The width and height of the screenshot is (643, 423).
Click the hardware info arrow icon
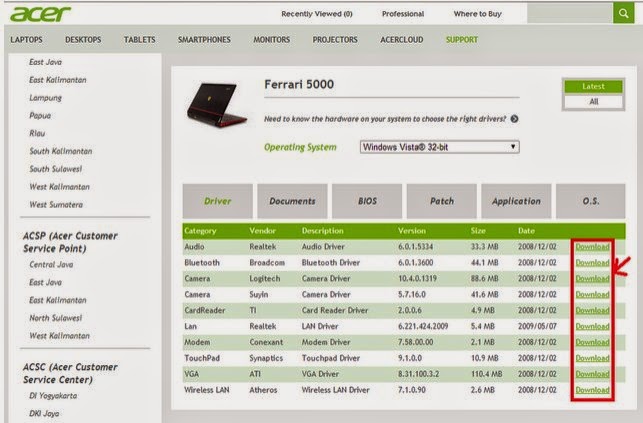pos(514,119)
